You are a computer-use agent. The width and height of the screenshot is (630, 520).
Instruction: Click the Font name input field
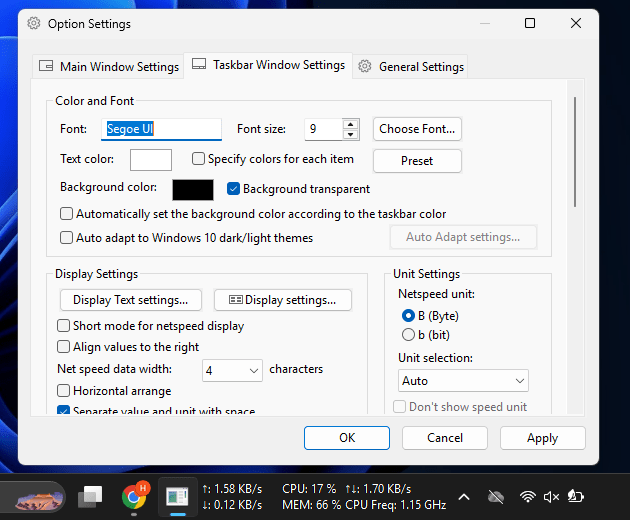(x=162, y=129)
